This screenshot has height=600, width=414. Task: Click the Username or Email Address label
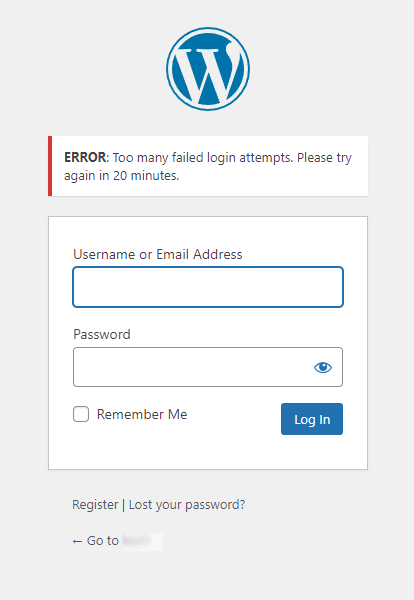158,254
